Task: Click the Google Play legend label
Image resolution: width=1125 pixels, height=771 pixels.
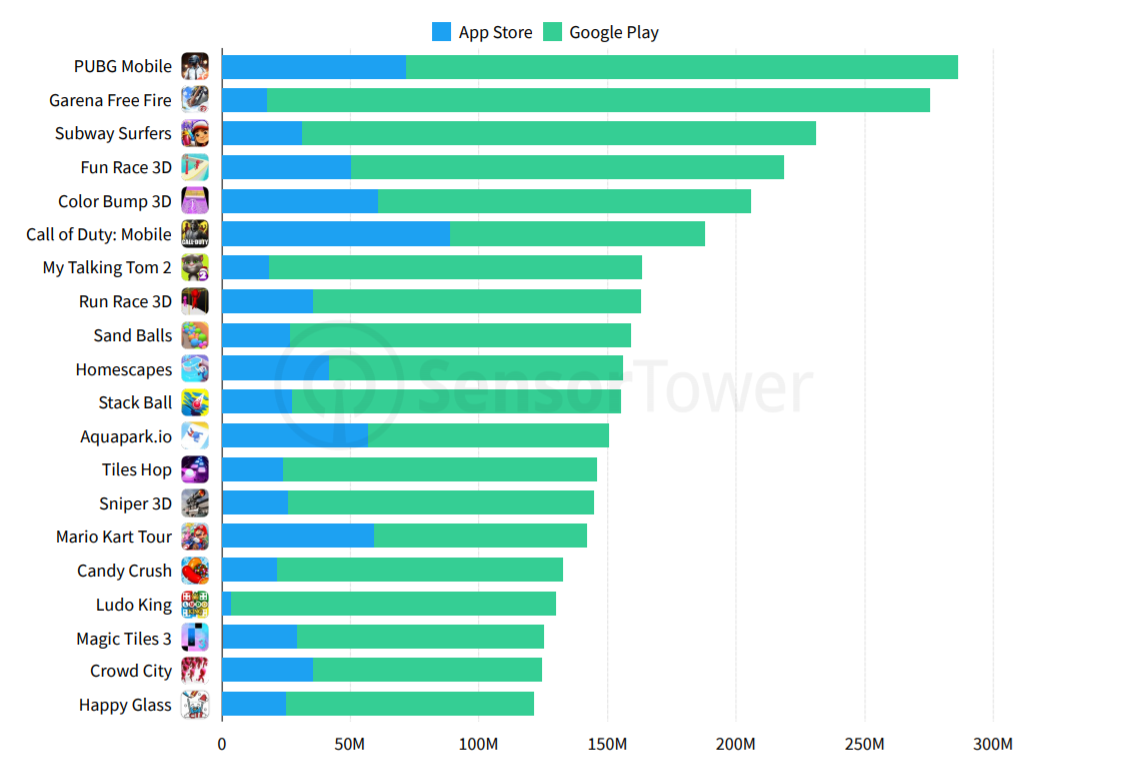Action: (614, 32)
